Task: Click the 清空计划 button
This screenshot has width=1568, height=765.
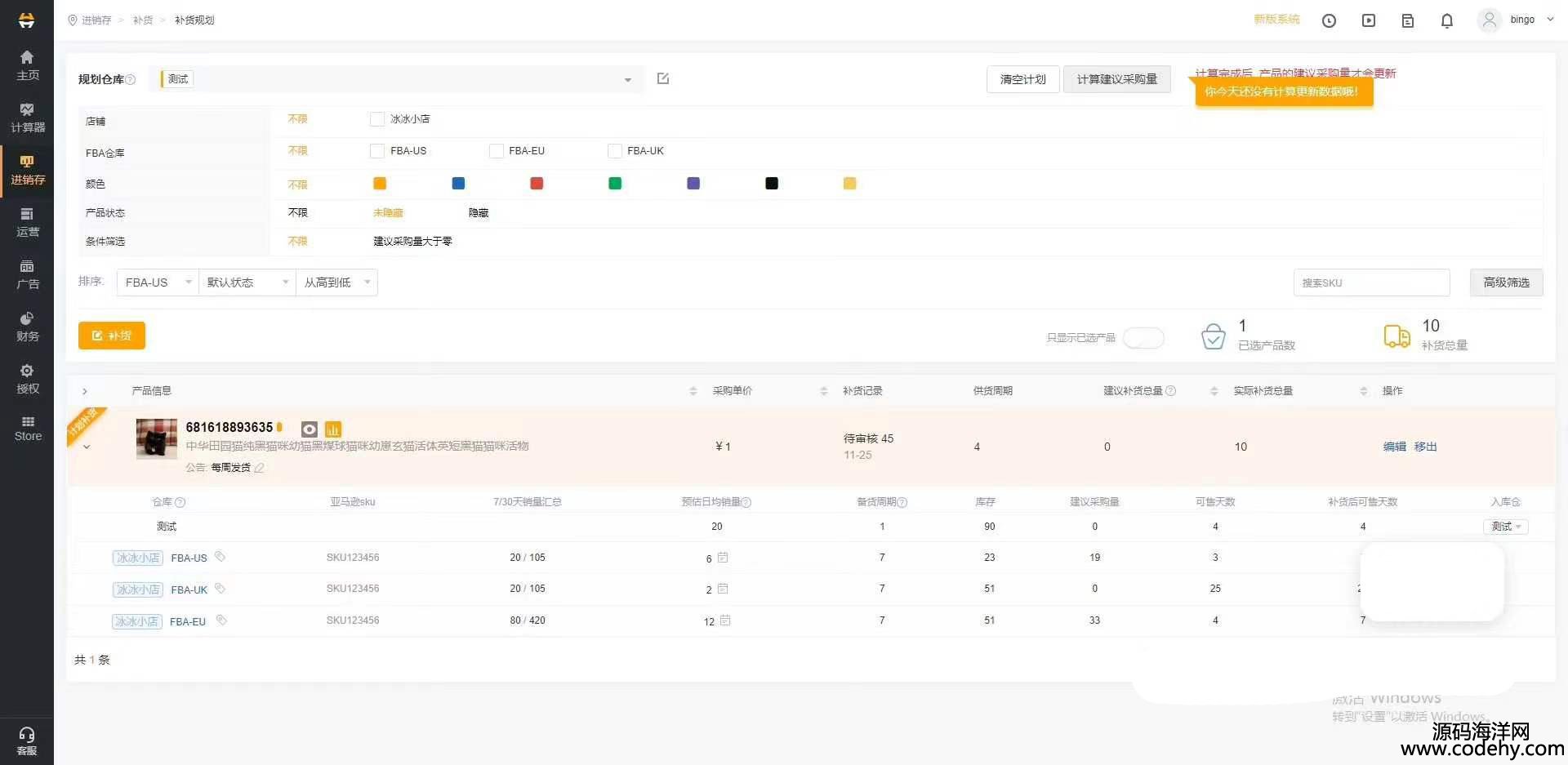Action: [1022, 79]
